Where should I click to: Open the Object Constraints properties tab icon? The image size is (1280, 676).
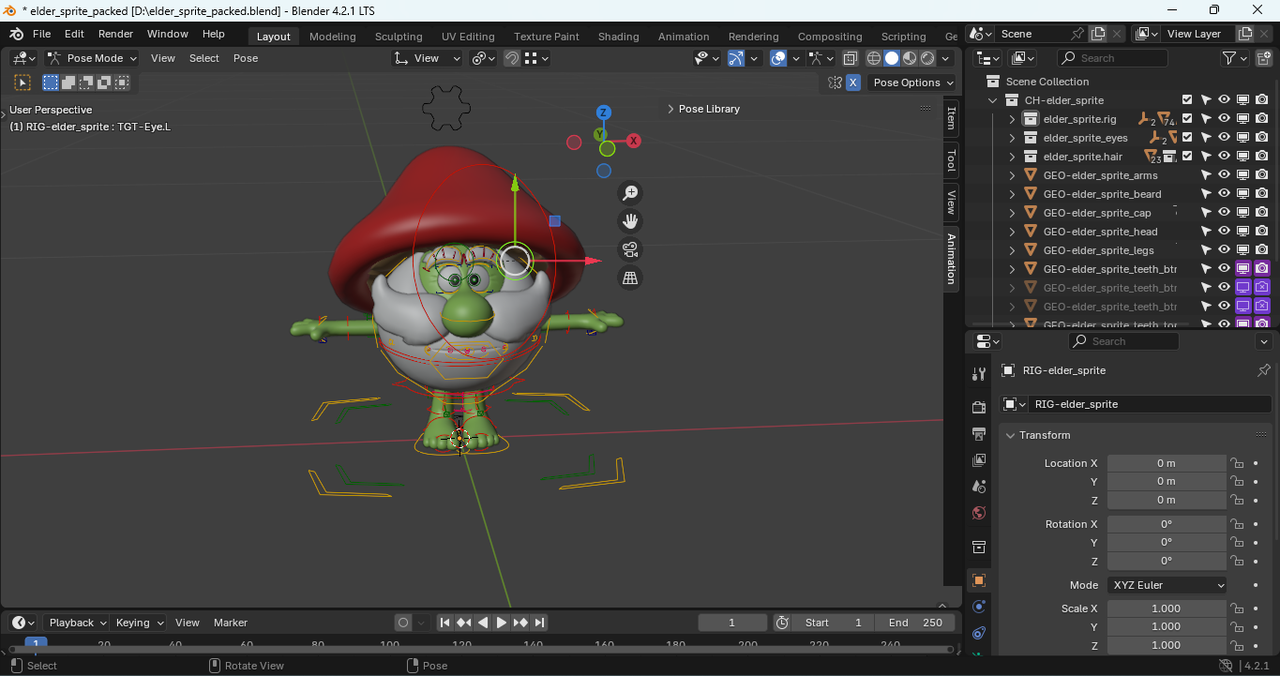pyautogui.click(x=979, y=633)
